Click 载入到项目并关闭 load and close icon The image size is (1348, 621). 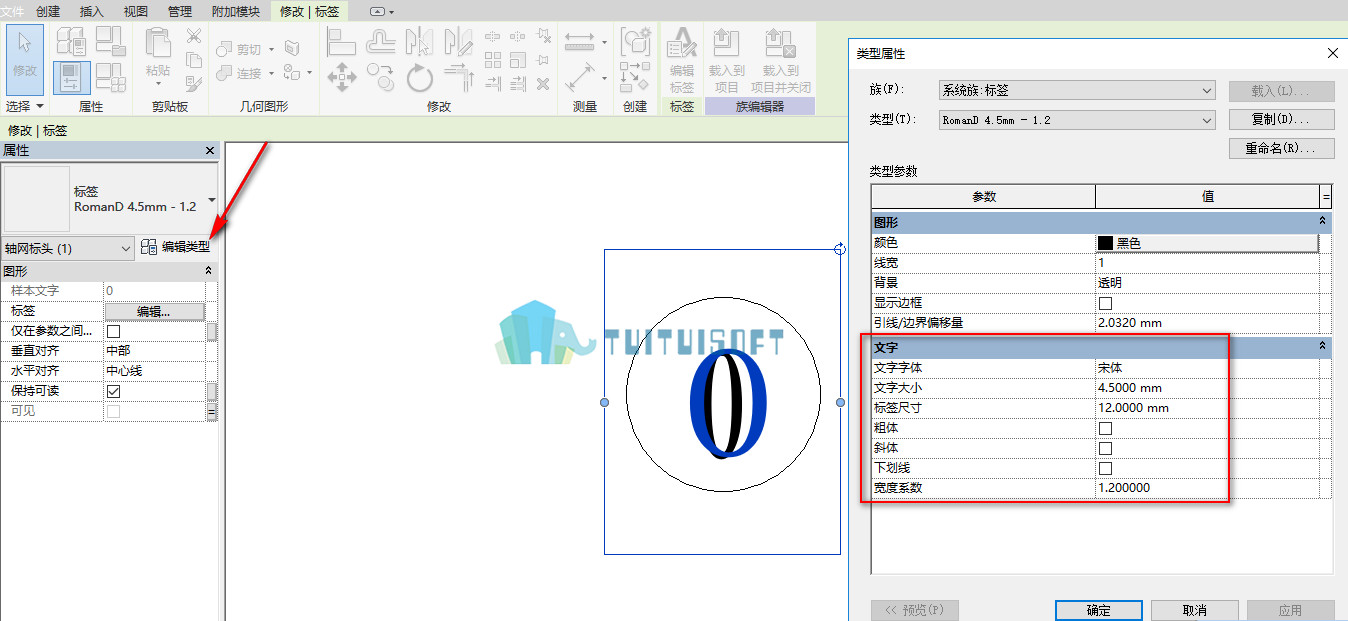pyautogui.click(x=780, y=59)
